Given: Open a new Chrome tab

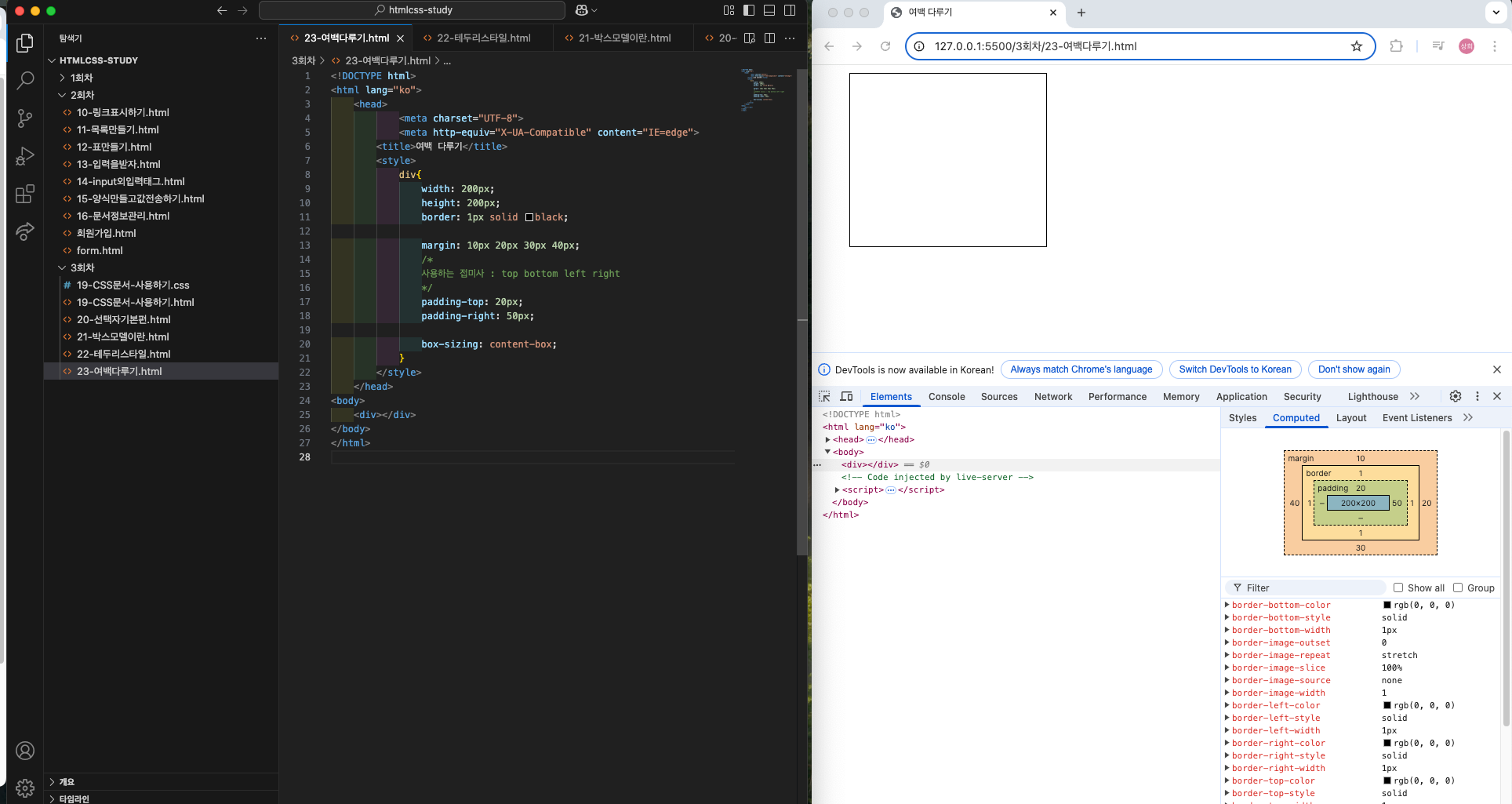Looking at the screenshot, I should coord(1081,13).
